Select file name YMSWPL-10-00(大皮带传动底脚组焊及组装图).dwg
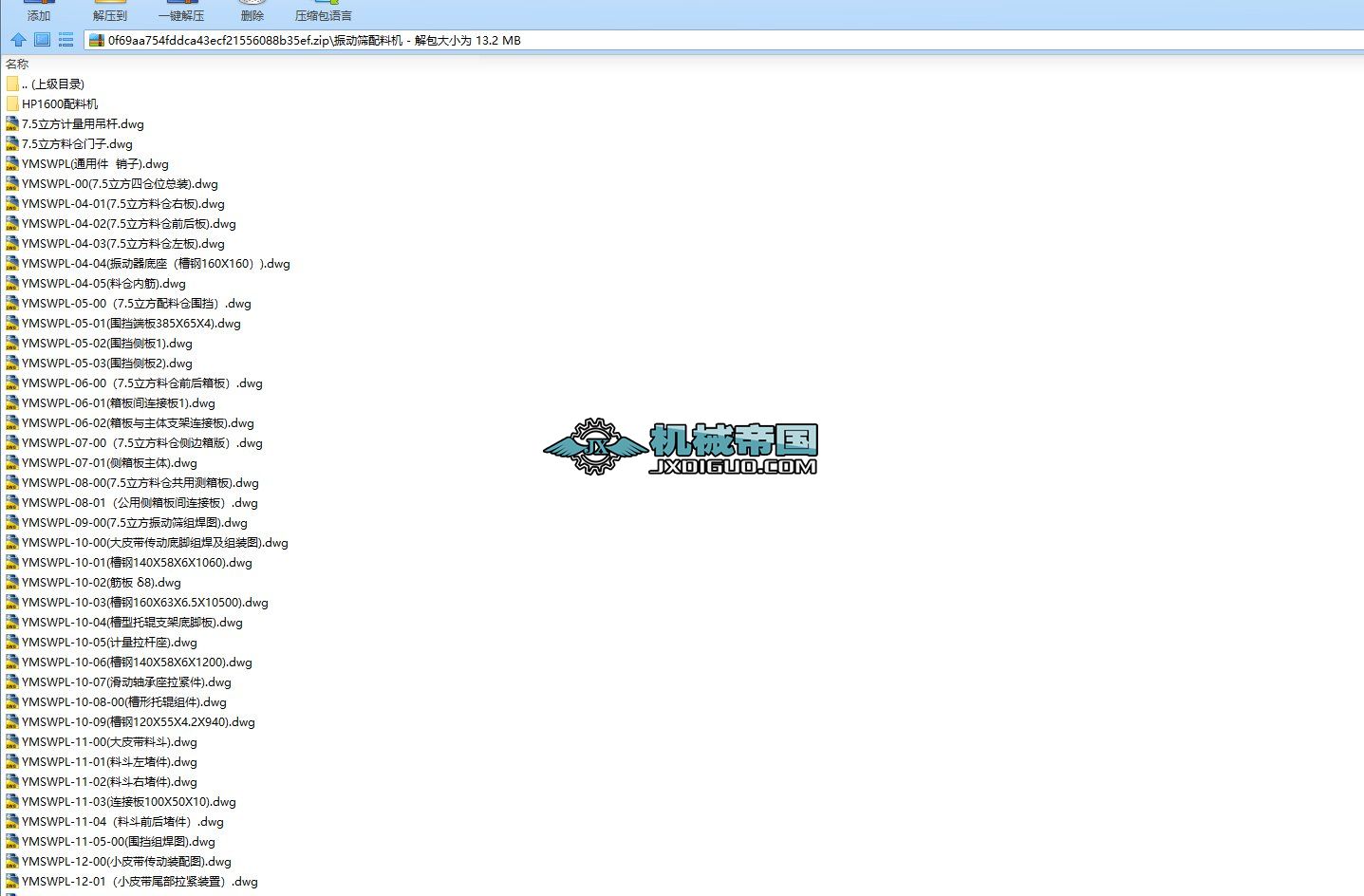 [x=155, y=543]
